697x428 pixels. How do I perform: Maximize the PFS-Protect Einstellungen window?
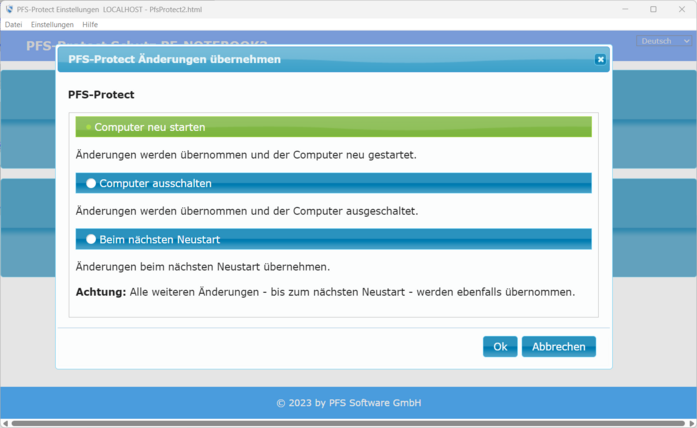652,9
